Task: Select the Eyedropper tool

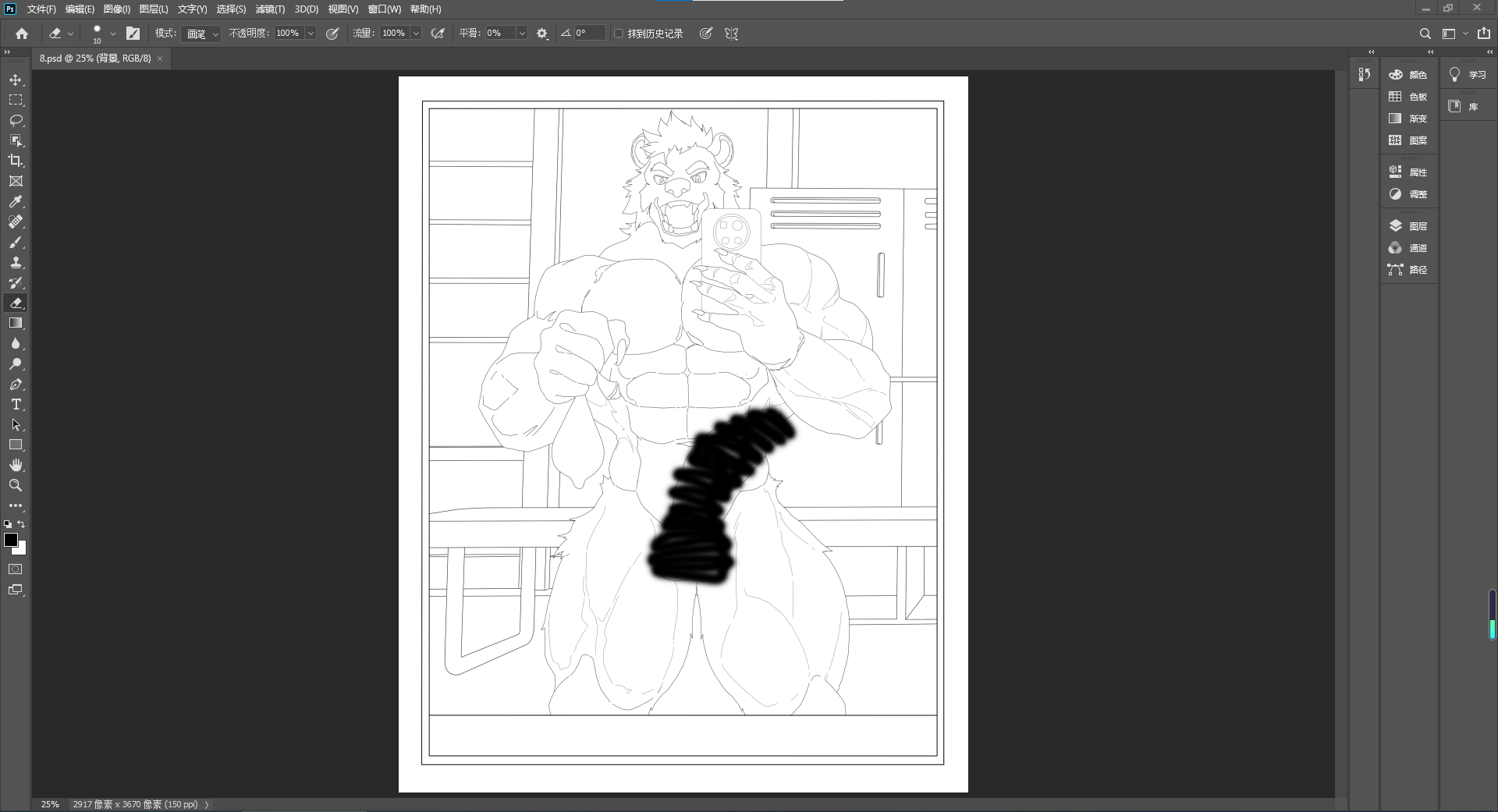Action: click(16, 201)
